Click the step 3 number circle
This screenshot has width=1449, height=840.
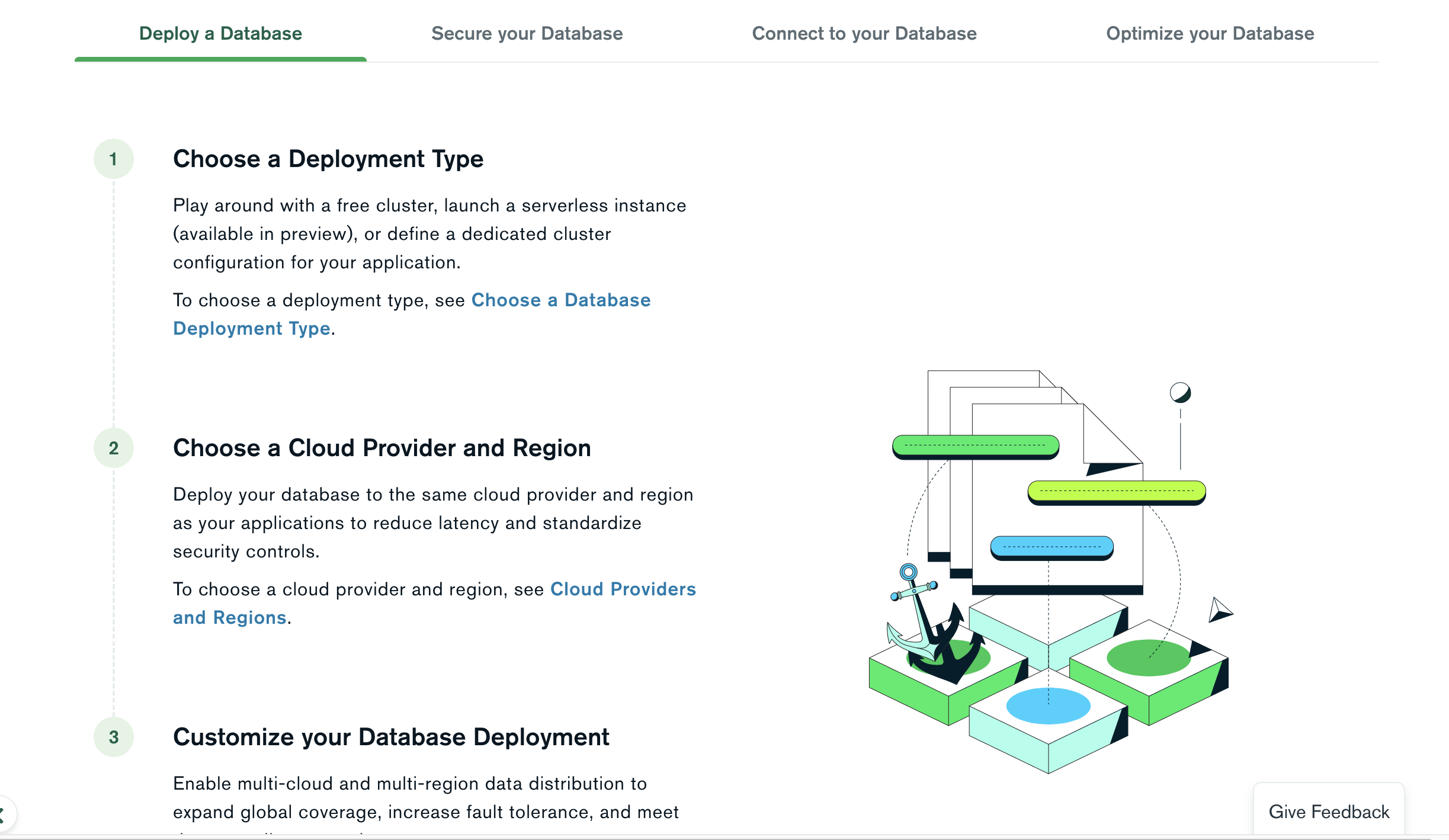point(114,737)
